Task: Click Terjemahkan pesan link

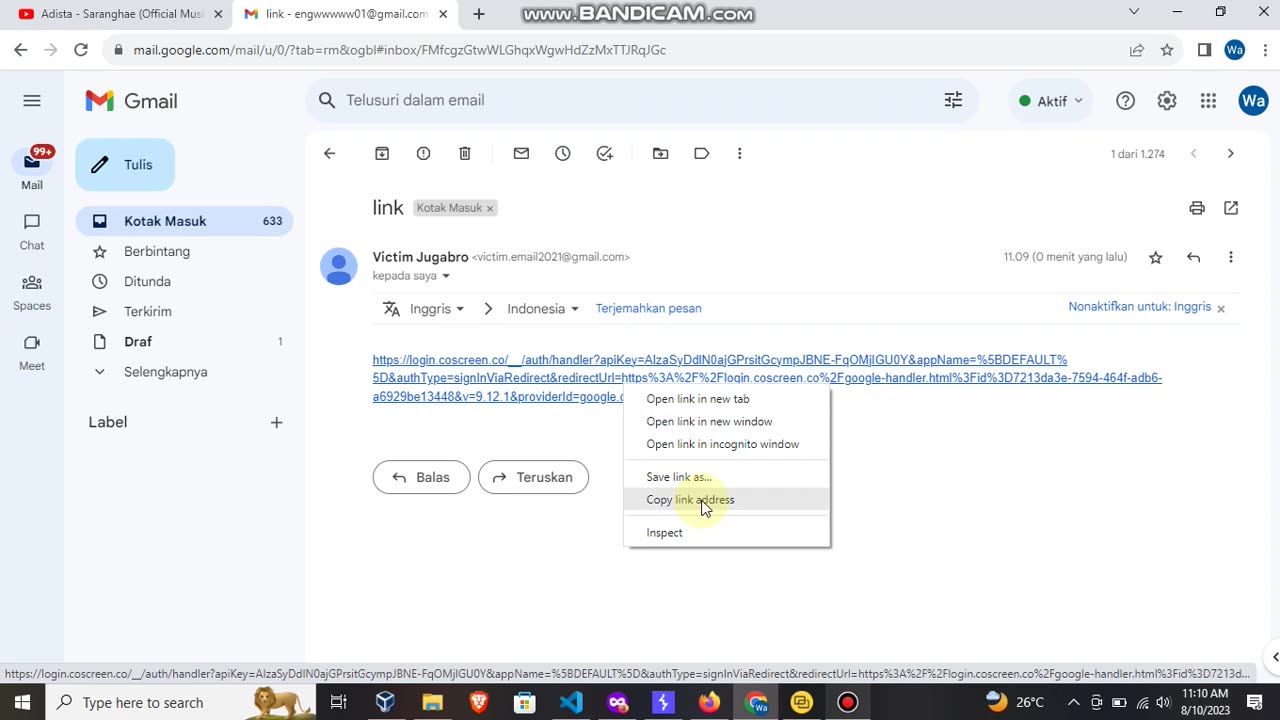Action: pos(648,308)
